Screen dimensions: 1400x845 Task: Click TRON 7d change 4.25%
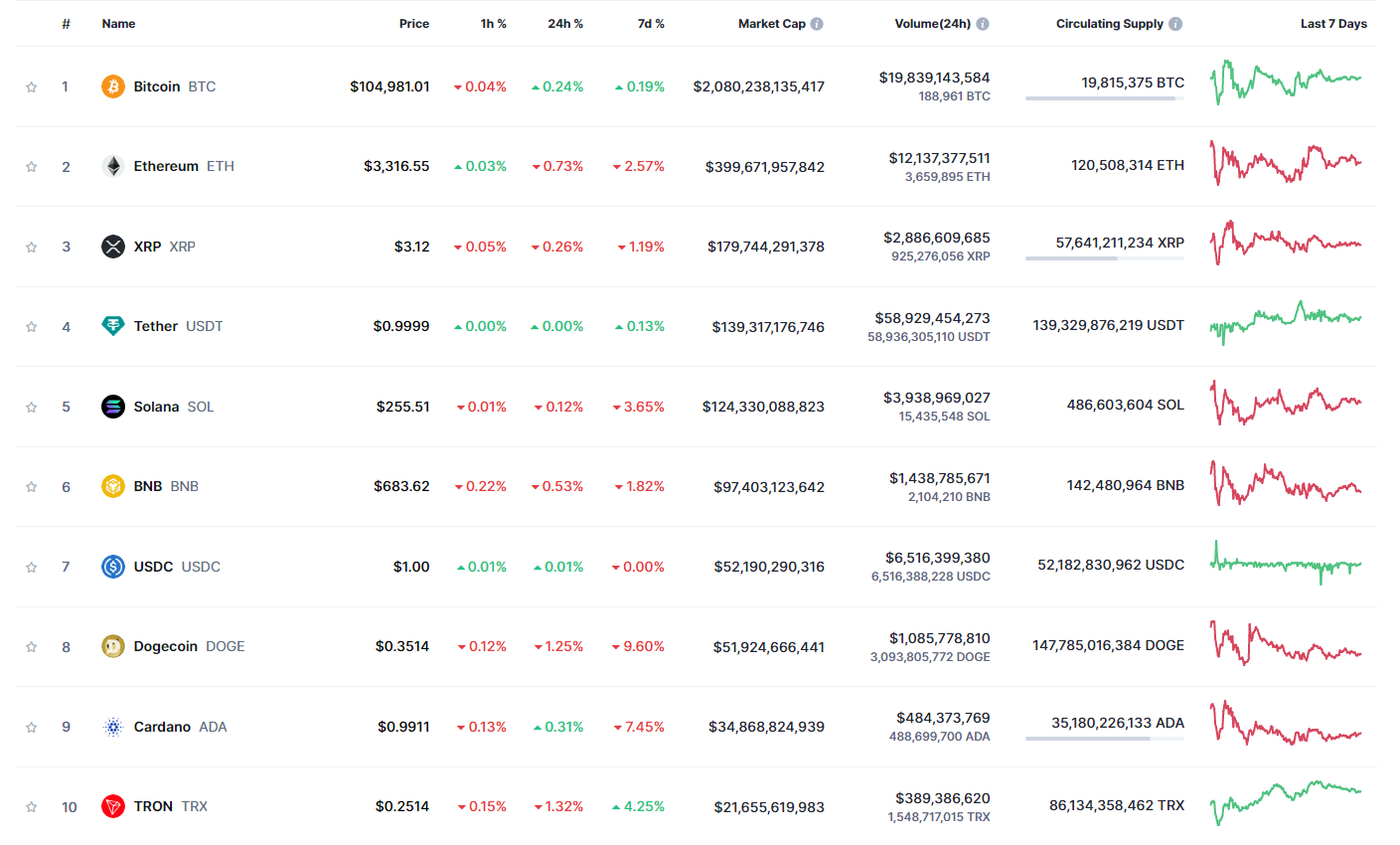[639, 806]
